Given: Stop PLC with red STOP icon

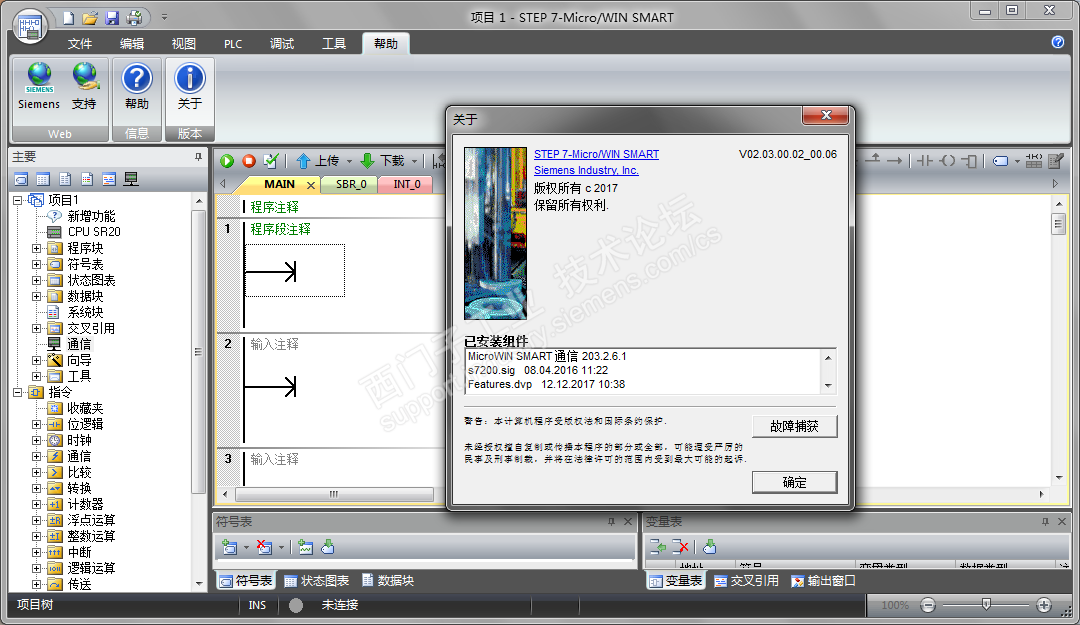Looking at the screenshot, I should 249,161.
